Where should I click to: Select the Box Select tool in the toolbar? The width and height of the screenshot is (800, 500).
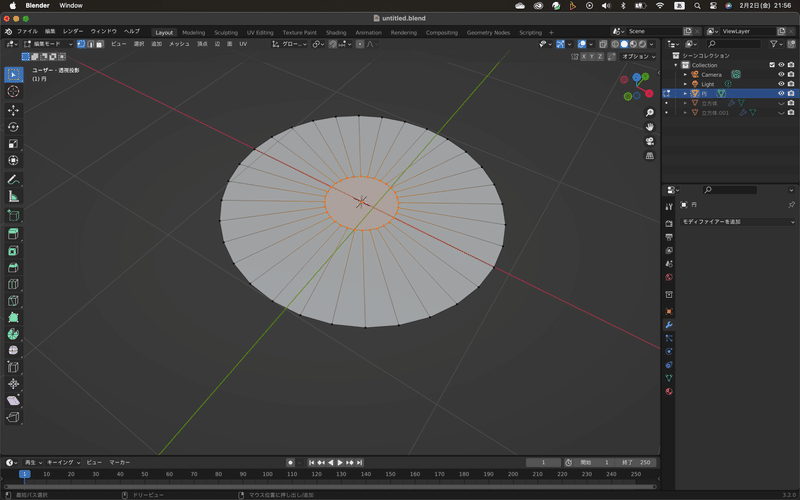tap(14, 74)
